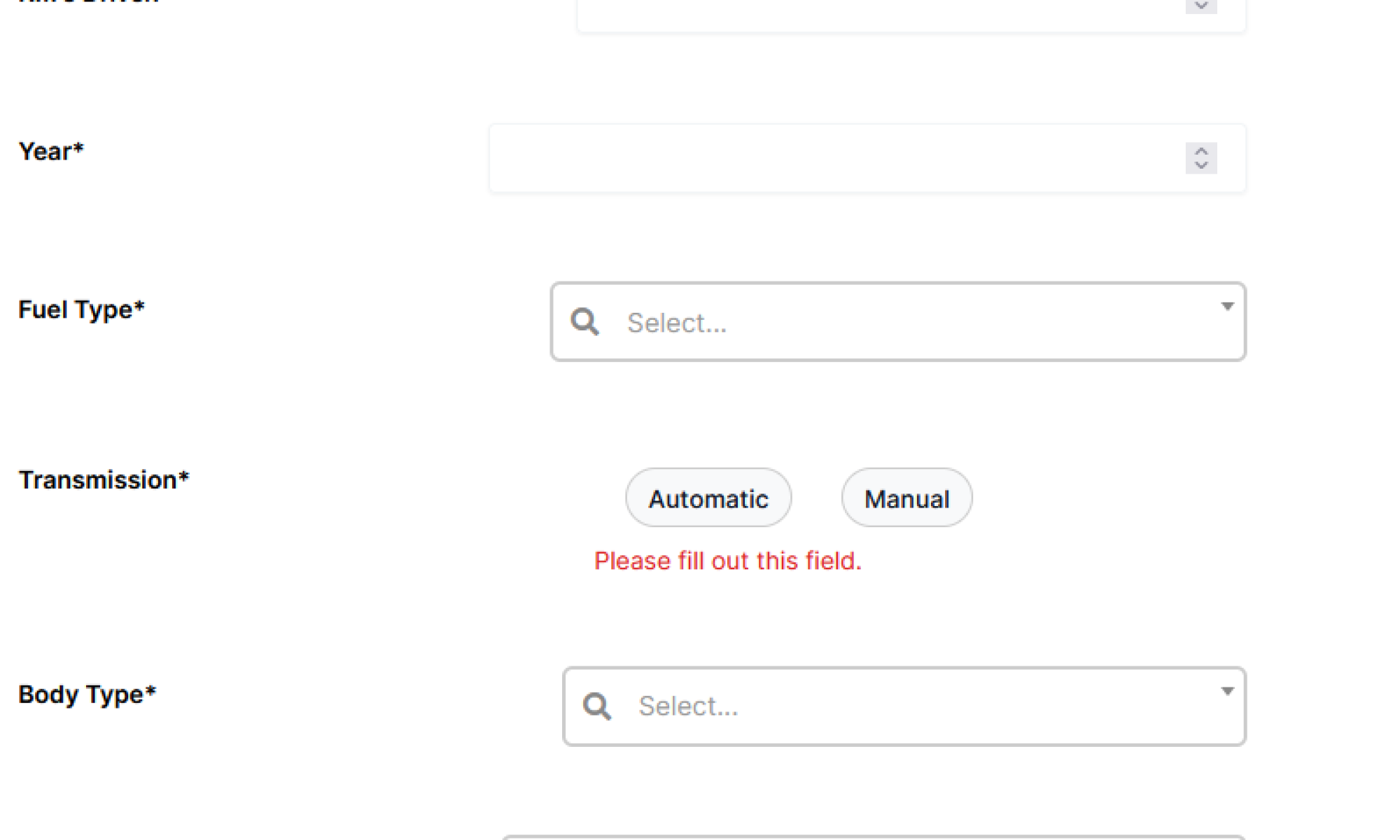Expand the Body Type dropdown arrow
Image resolution: width=1400 pixels, height=840 pixels.
1227,692
